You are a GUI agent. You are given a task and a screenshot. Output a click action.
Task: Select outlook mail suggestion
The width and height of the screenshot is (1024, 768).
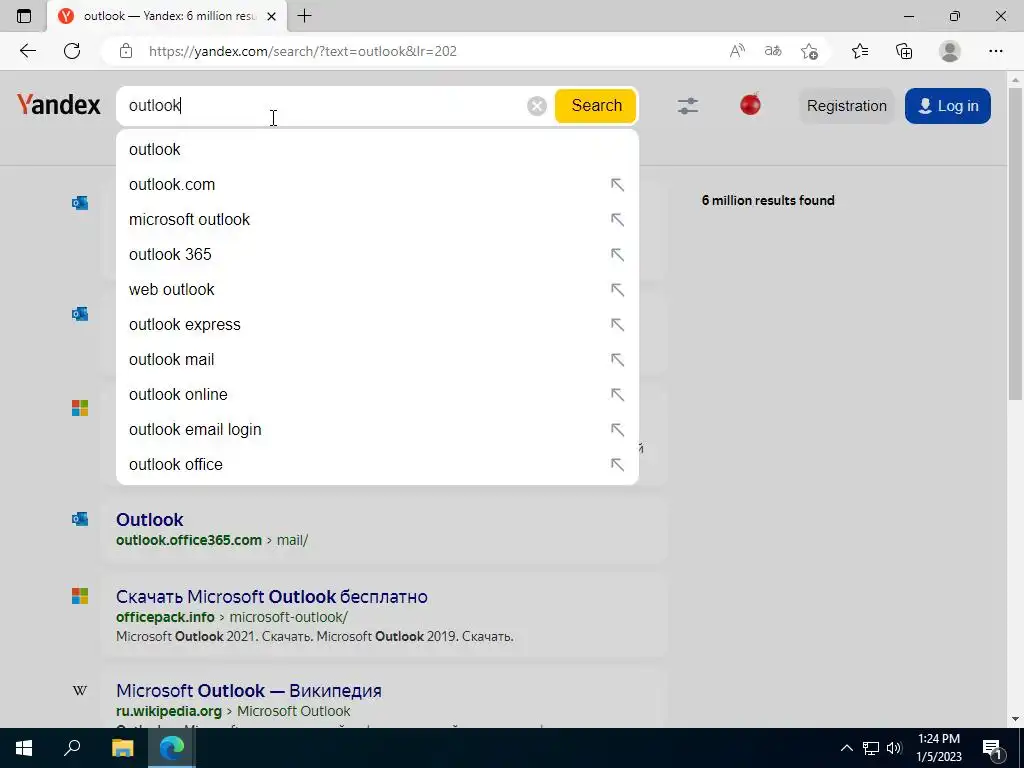pos(377,360)
